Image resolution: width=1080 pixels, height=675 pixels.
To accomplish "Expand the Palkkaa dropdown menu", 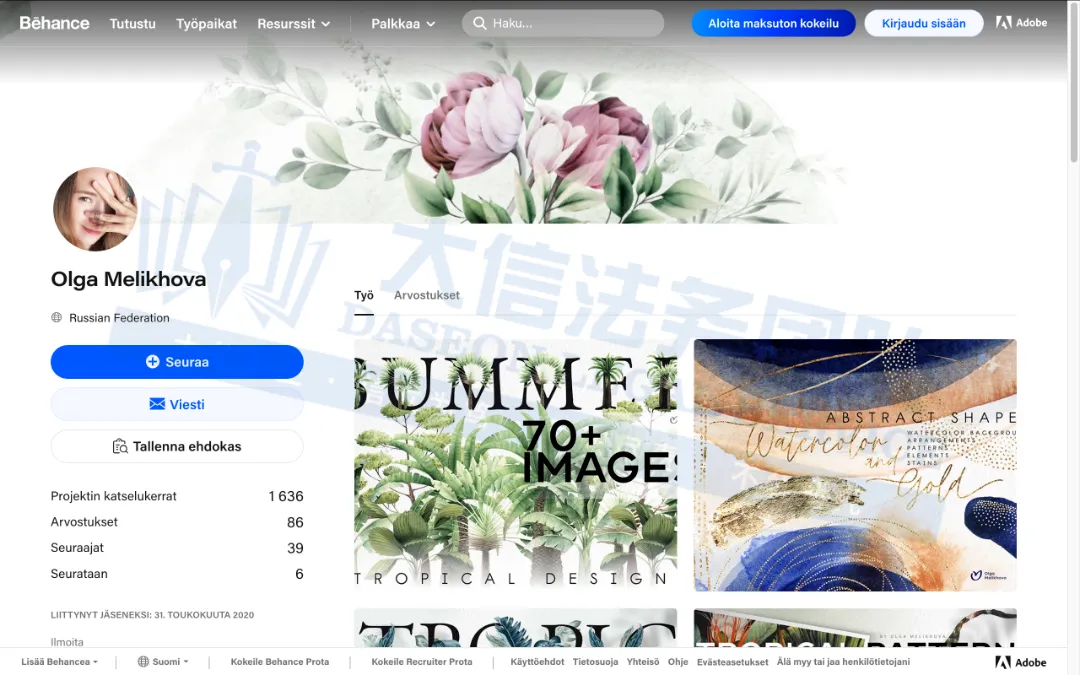I will pos(403,23).
